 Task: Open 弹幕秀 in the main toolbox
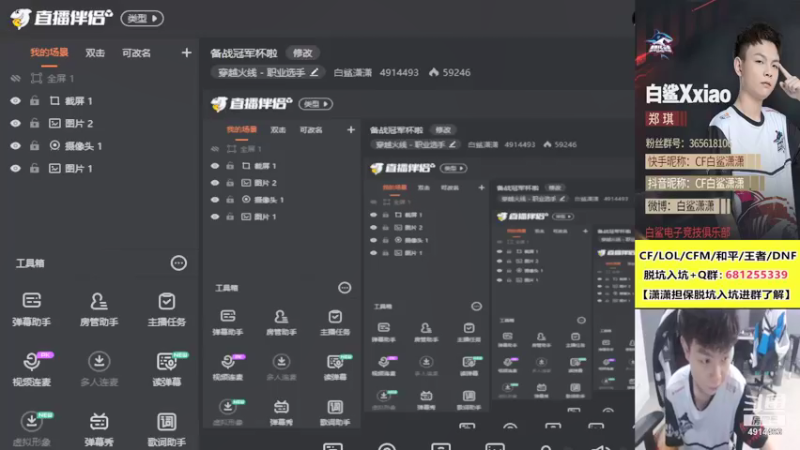coord(99,429)
